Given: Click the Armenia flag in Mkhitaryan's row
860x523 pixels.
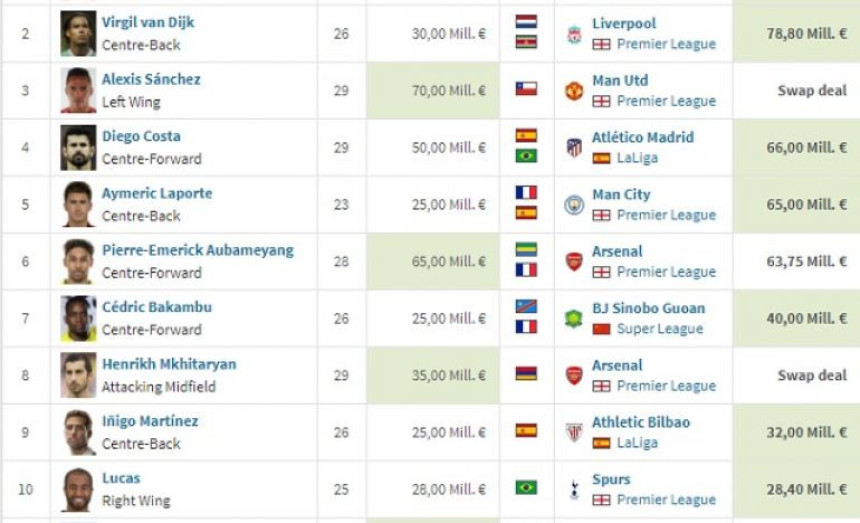Looking at the screenshot, I should pyautogui.click(x=526, y=374).
